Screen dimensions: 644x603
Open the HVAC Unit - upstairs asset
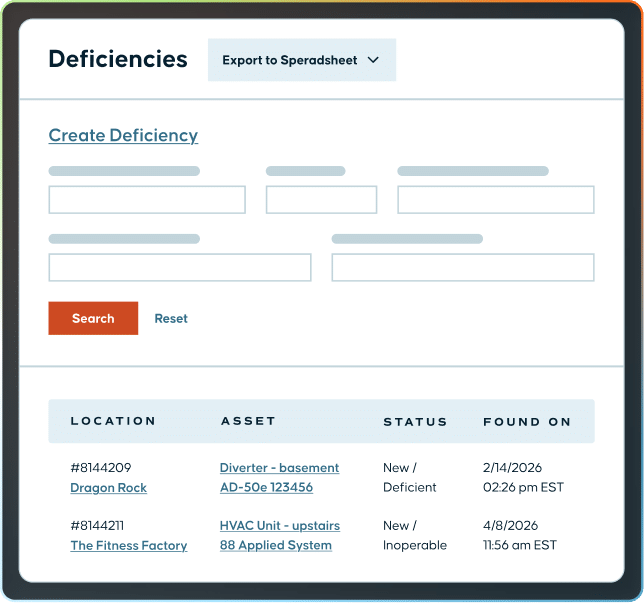pos(280,526)
